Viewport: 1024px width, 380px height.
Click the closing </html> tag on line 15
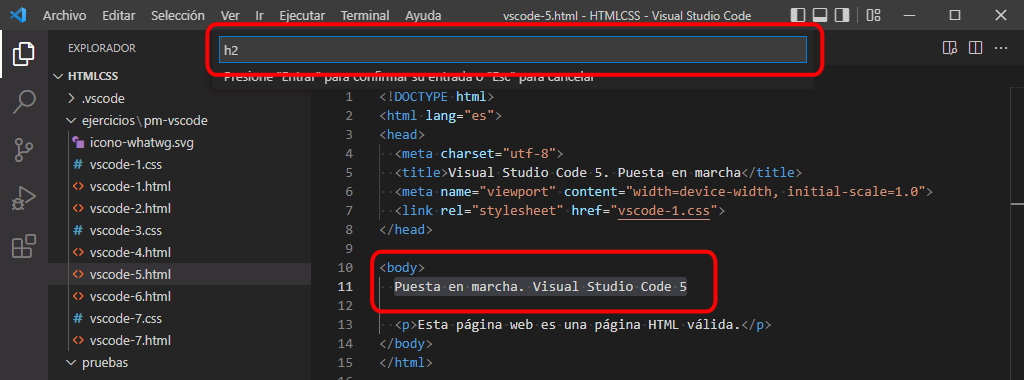point(406,362)
